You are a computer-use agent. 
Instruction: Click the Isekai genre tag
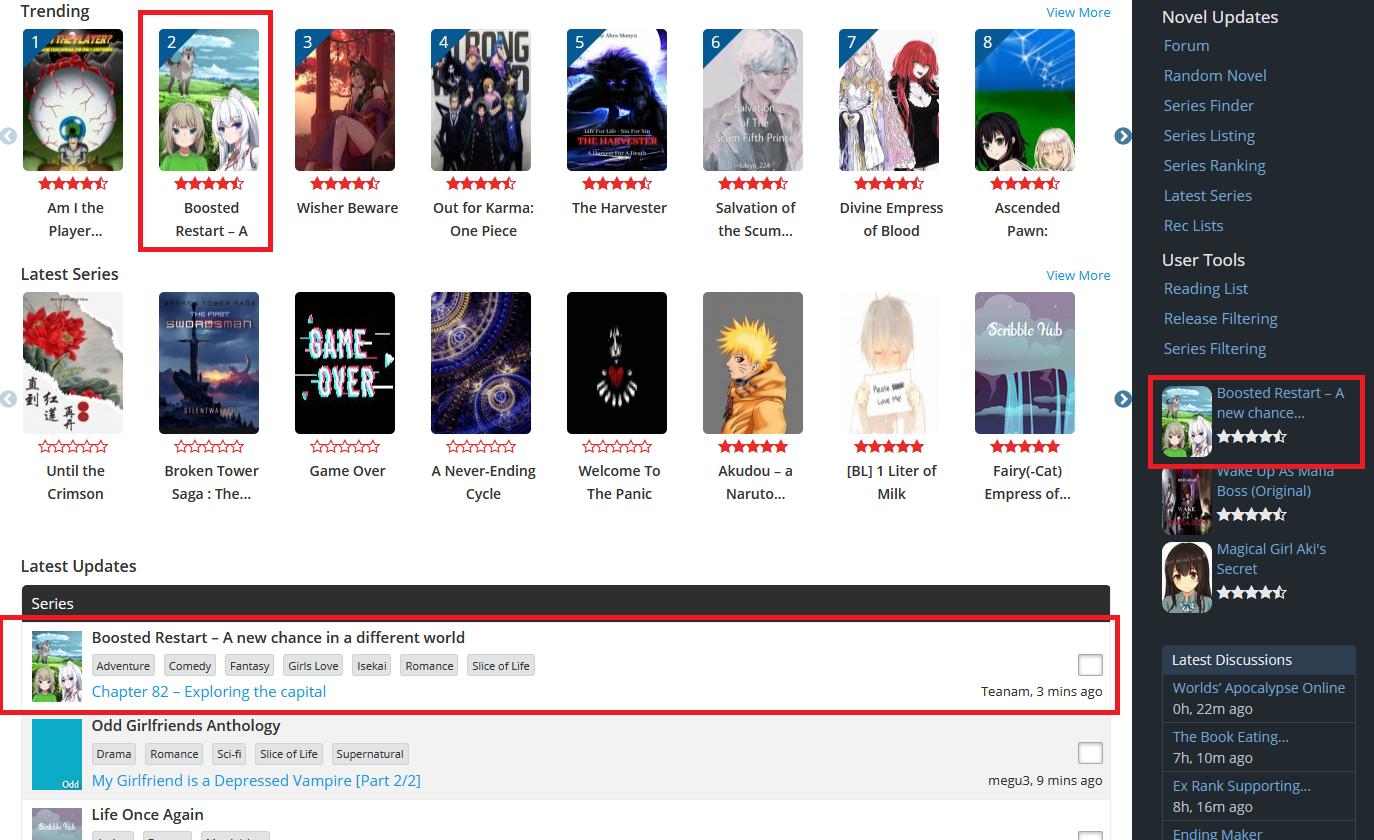click(371, 666)
